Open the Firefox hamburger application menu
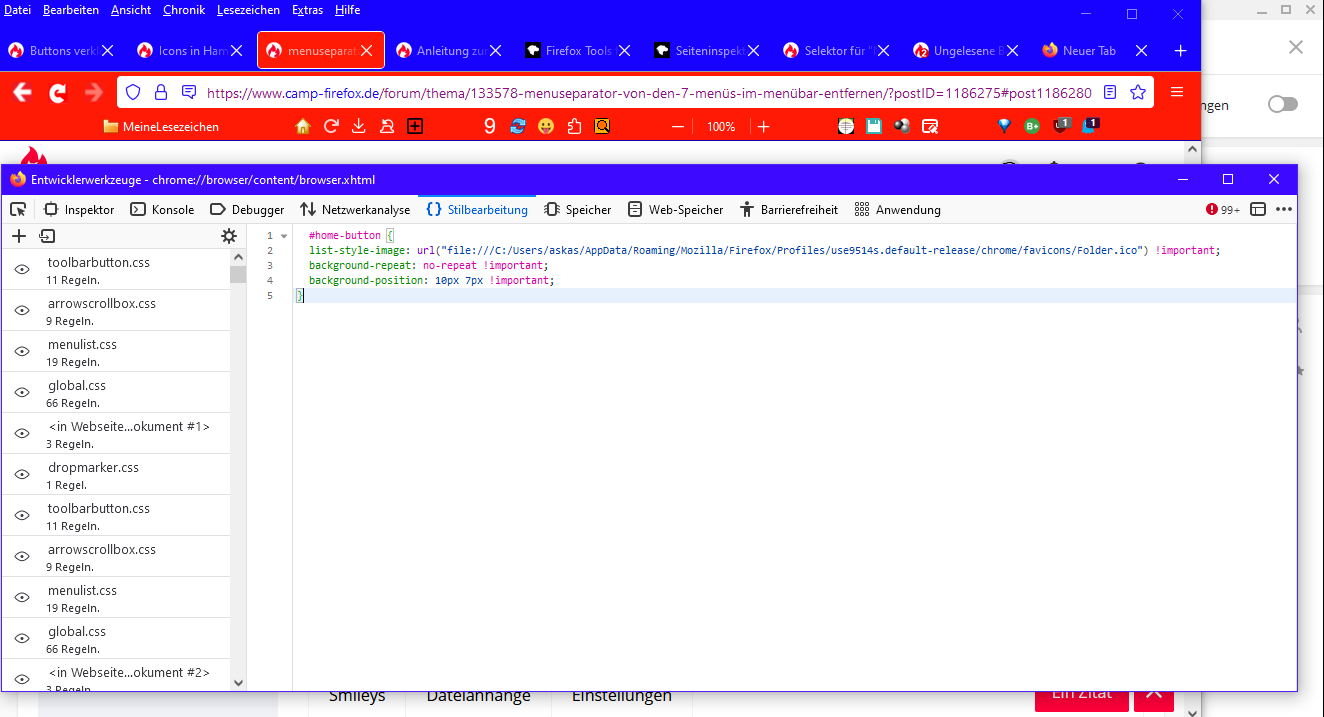The image size is (1324, 717). coord(1177,93)
